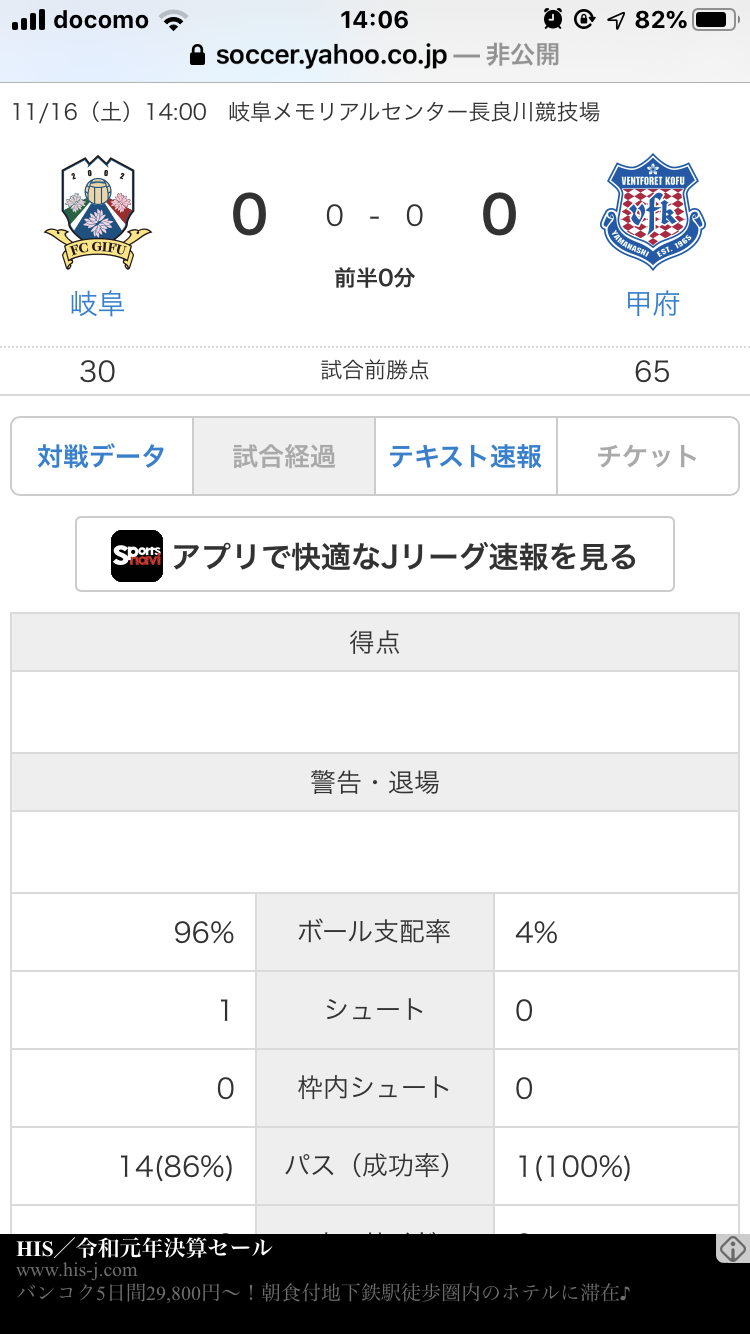This screenshot has width=750, height=1334.
Task: Tap the ad info icon on the banner
Action: pyautogui.click(x=733, y=1248)
